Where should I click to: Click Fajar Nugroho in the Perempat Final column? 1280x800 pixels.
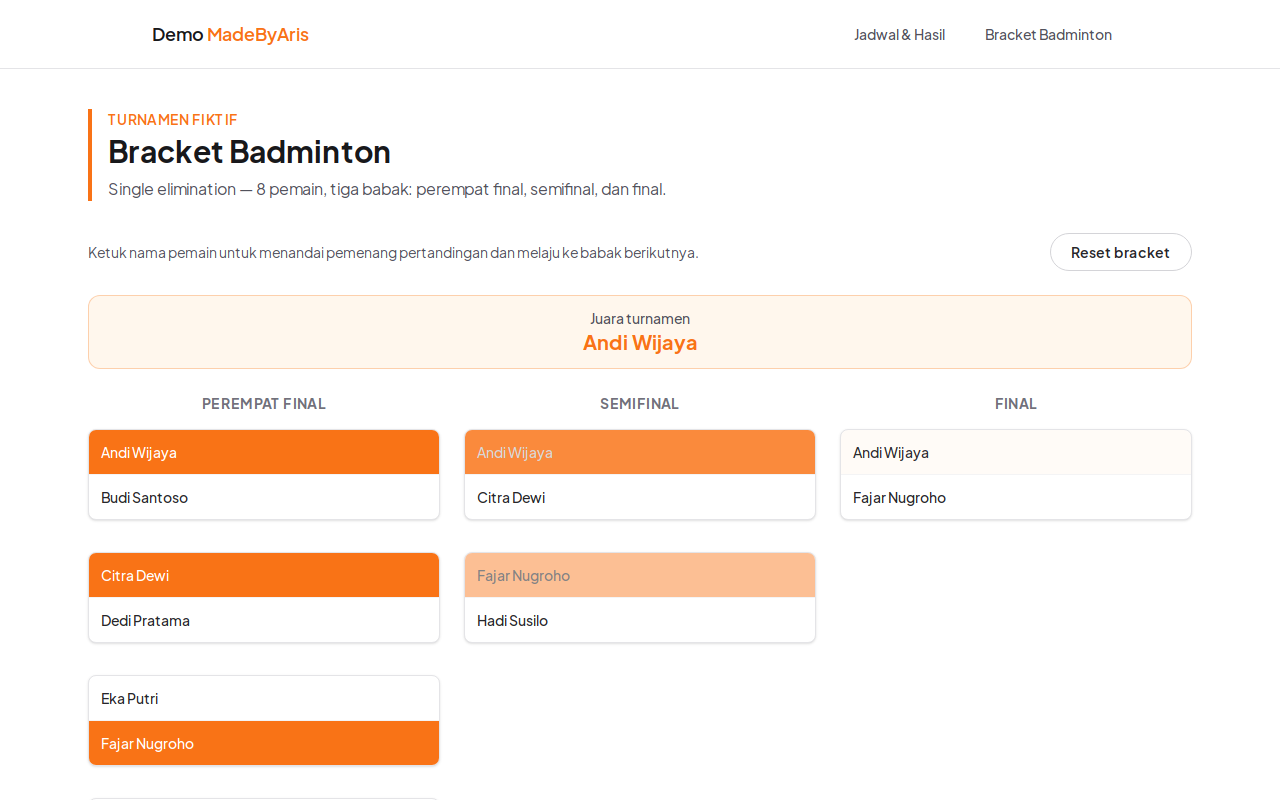coord(264,743)
